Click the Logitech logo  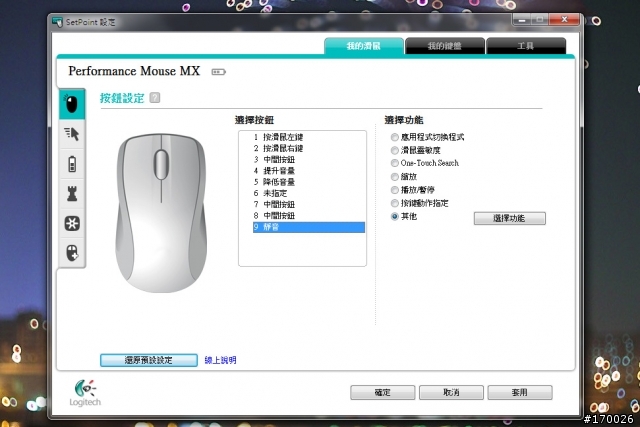(85, 393)
